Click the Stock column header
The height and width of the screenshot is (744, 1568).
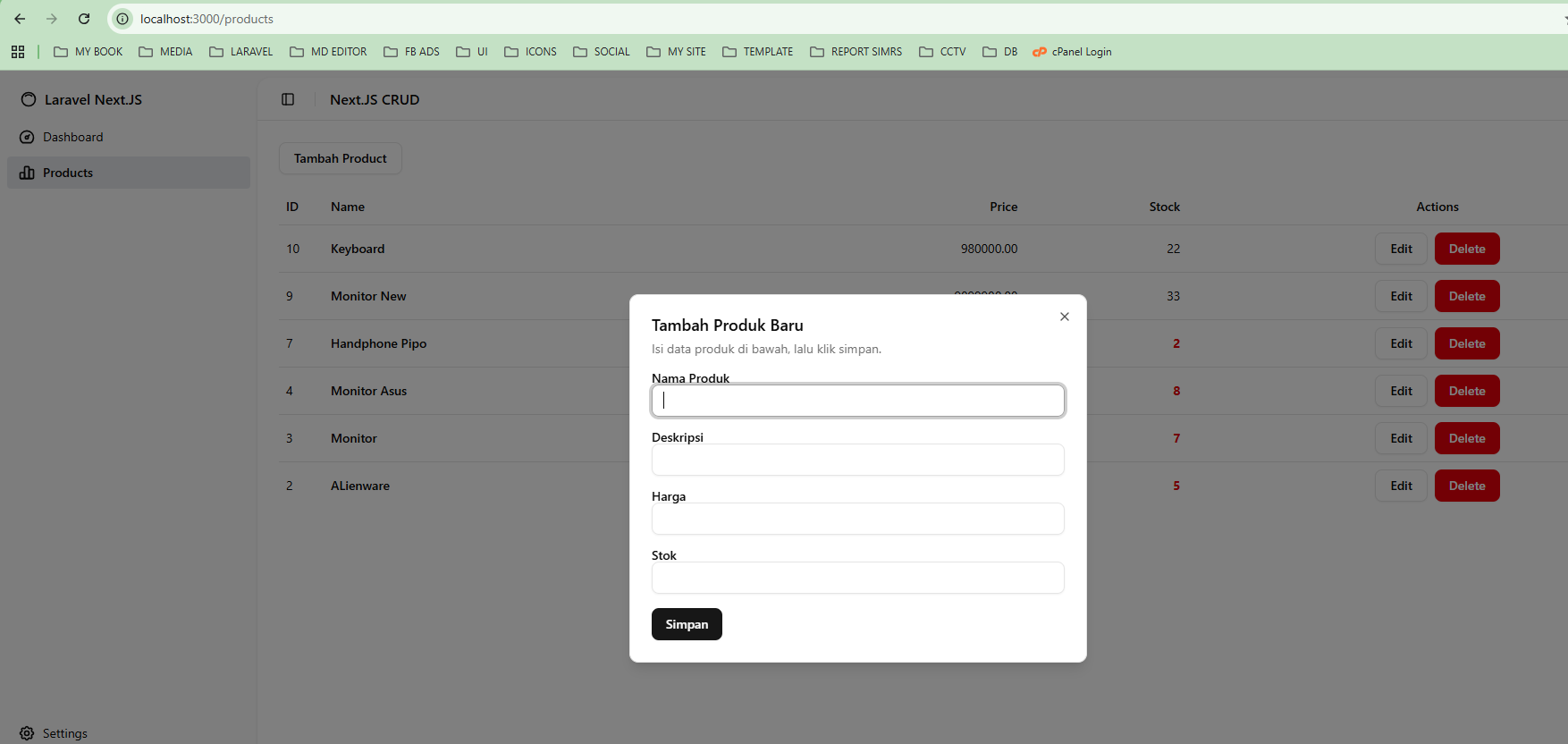point(1165,207)
